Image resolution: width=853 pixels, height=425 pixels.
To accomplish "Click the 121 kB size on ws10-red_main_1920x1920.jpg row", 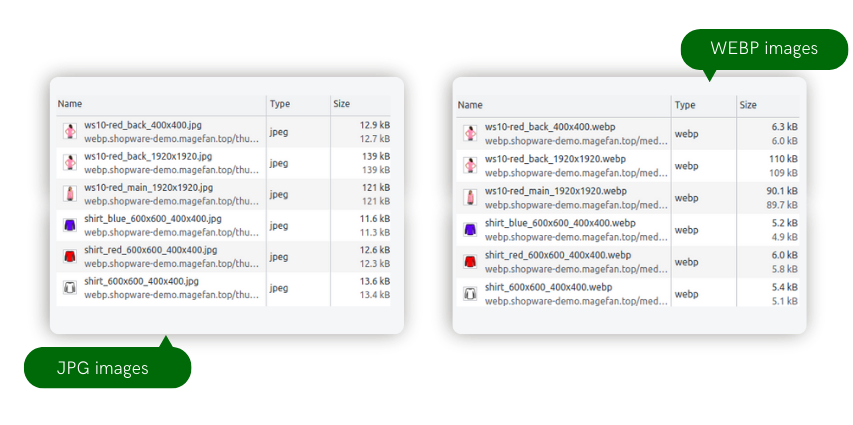I will coord(376,188).
